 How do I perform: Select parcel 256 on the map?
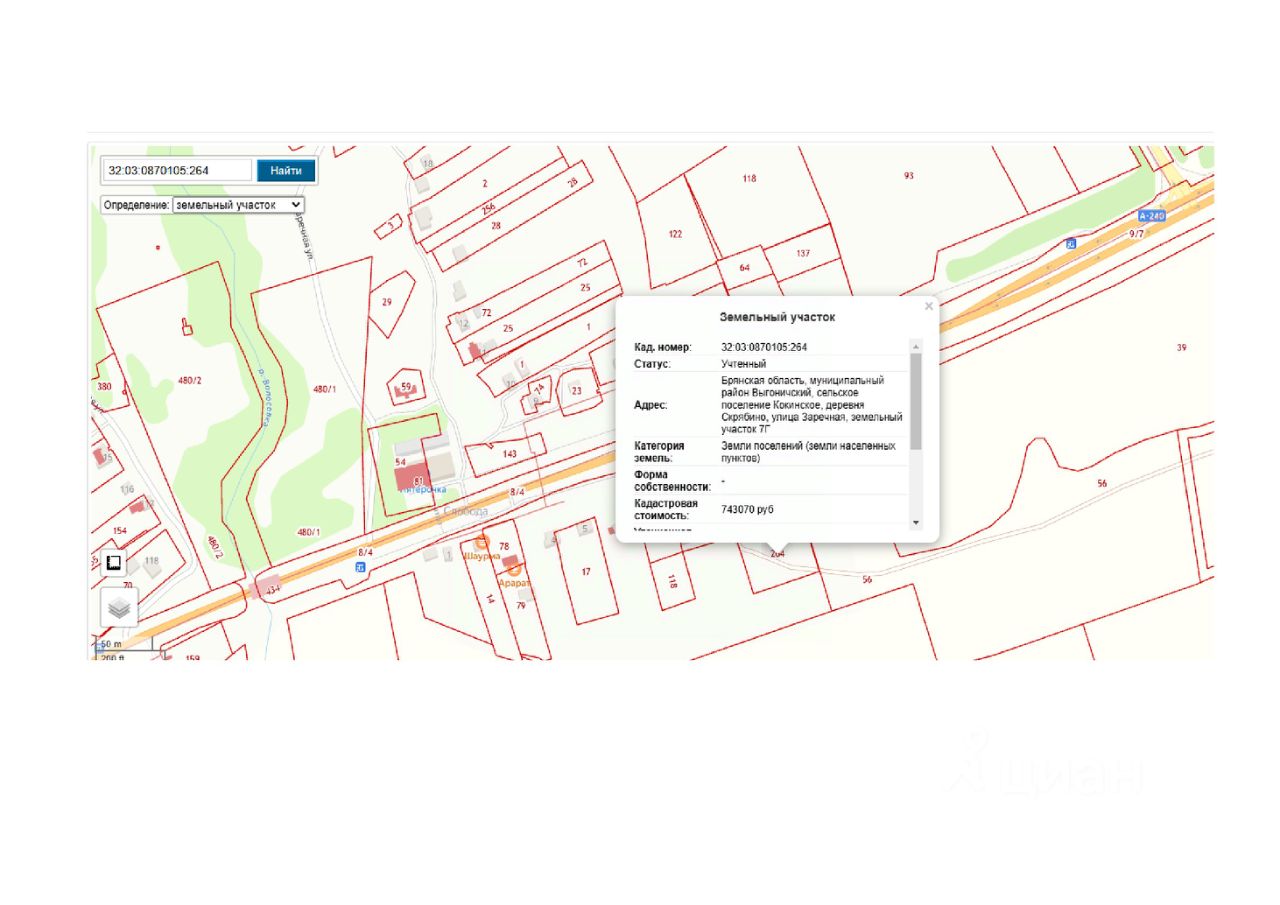point(488,209)
